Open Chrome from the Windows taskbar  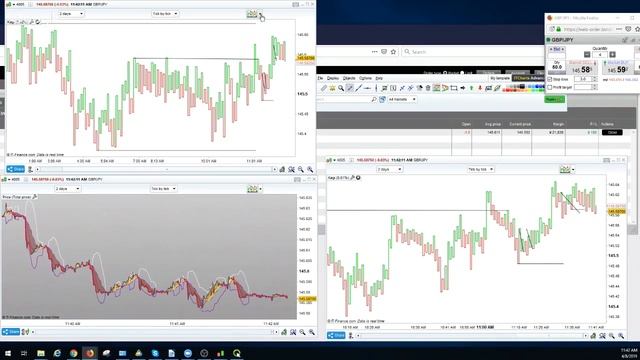pos(73,353)
